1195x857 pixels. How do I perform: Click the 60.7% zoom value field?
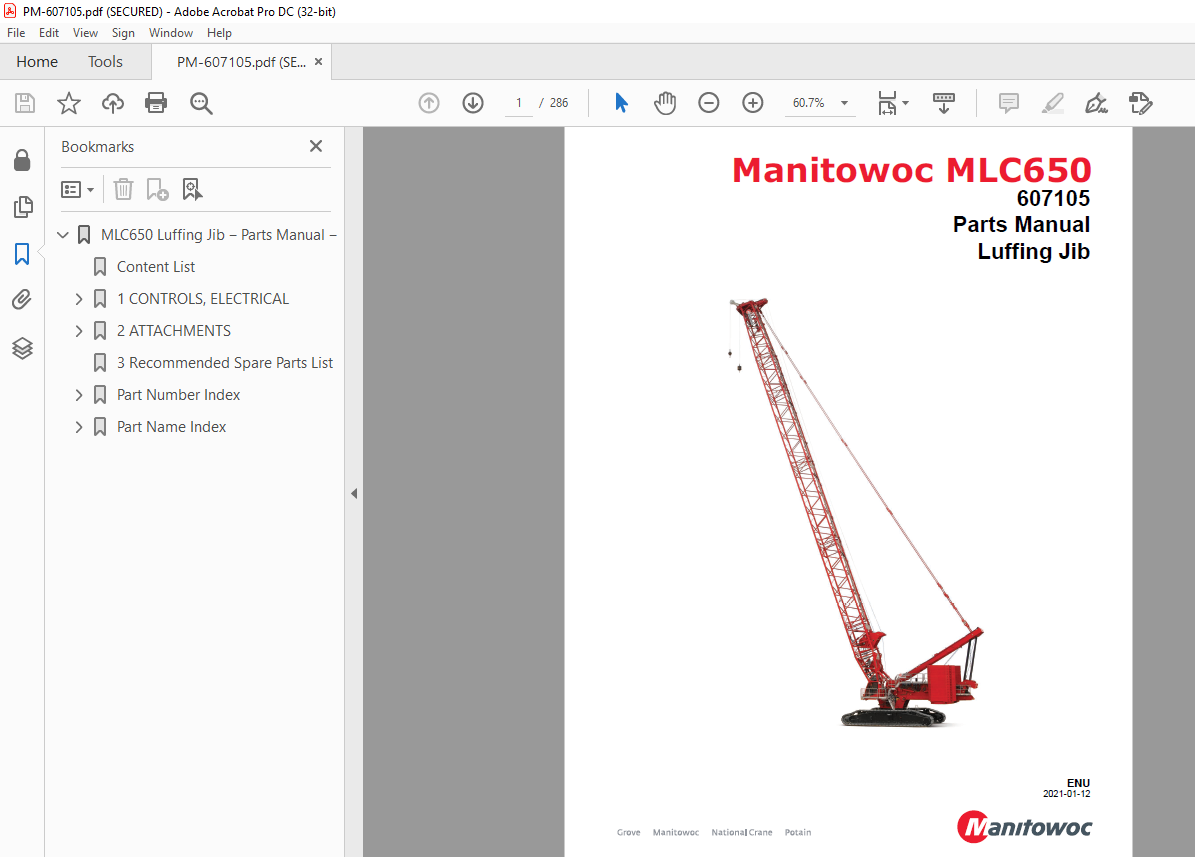809,103
